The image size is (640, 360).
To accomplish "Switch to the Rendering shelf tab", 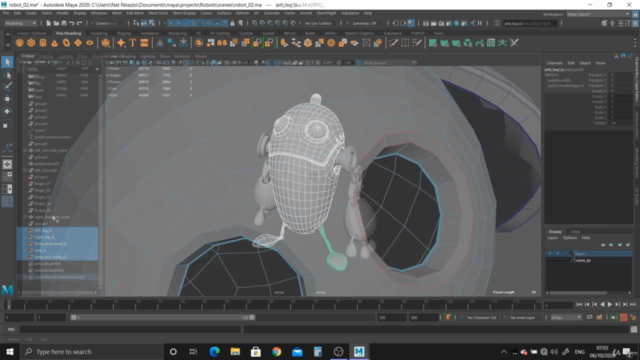I will pyautogui.click(x=178, y=33).
